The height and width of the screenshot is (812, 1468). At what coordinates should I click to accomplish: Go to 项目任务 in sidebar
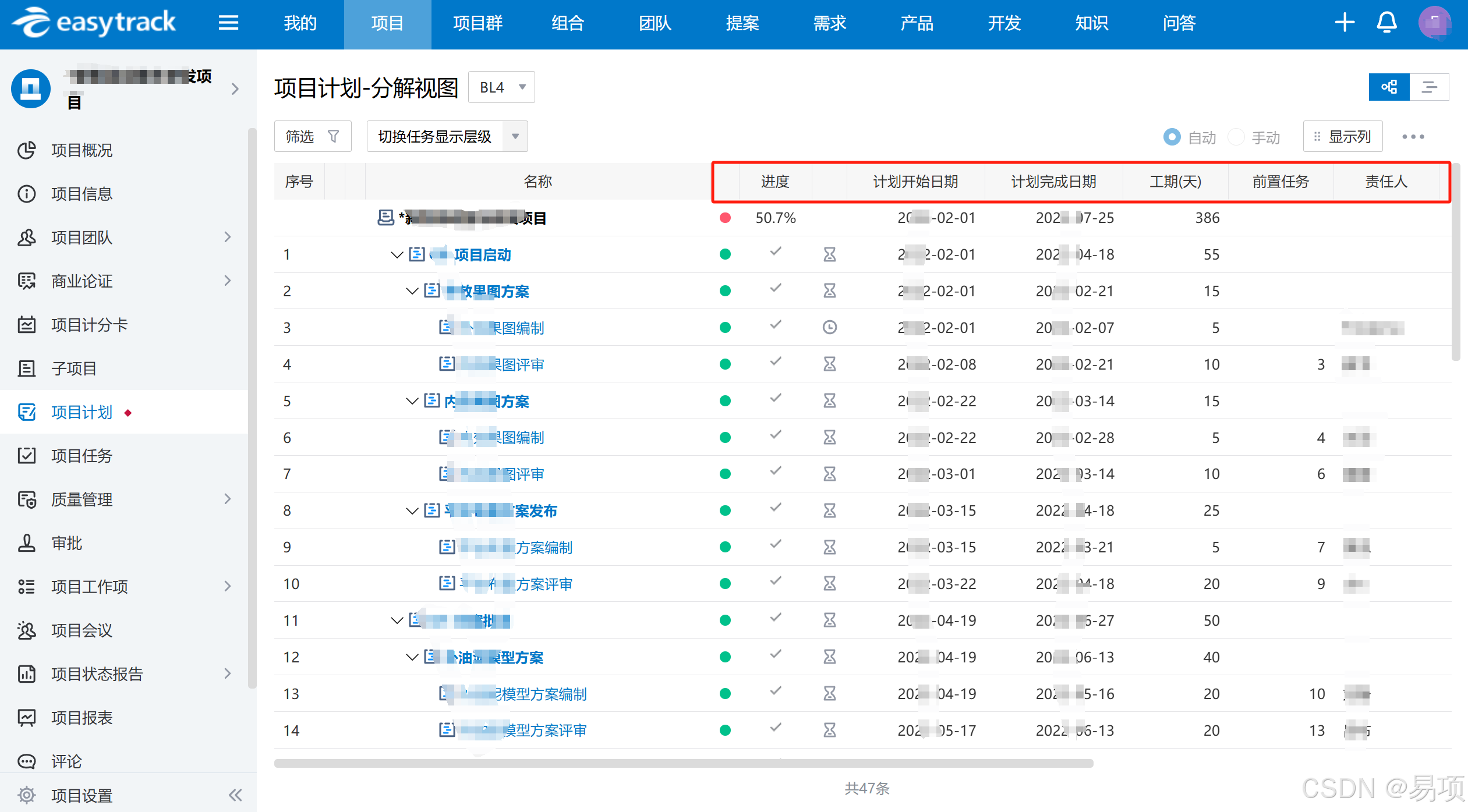click(82, 456)
